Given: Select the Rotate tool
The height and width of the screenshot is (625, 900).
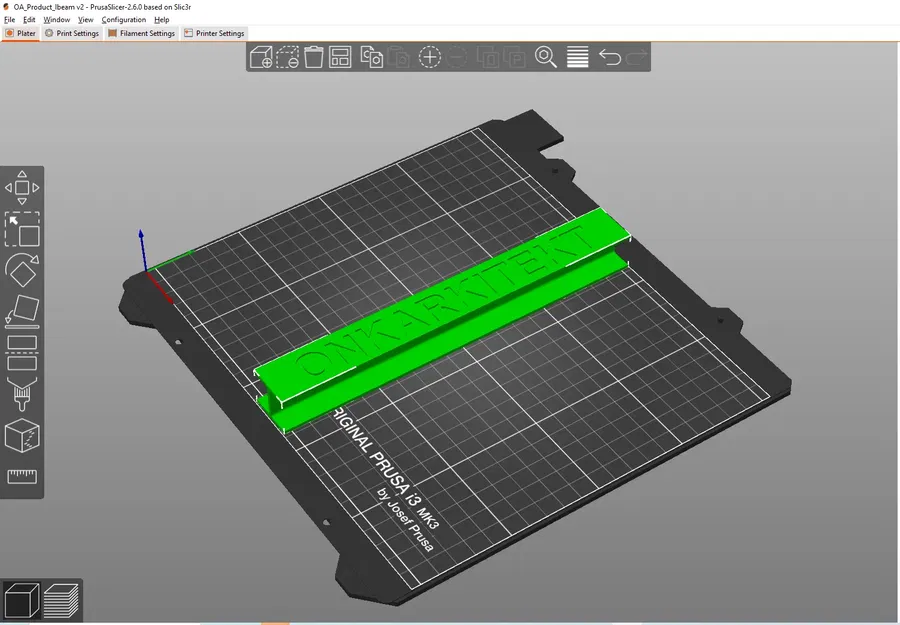Looking at the screenshot, I should [22, 270].
